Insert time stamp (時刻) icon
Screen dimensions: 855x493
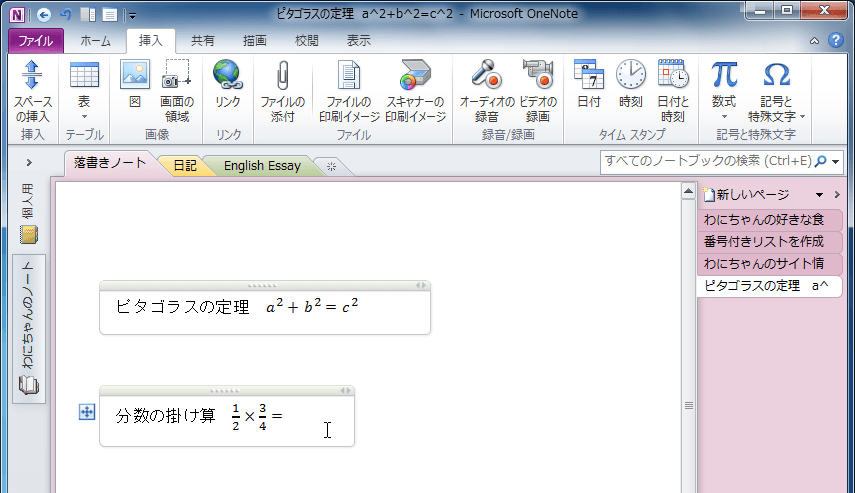pos(631,75)
